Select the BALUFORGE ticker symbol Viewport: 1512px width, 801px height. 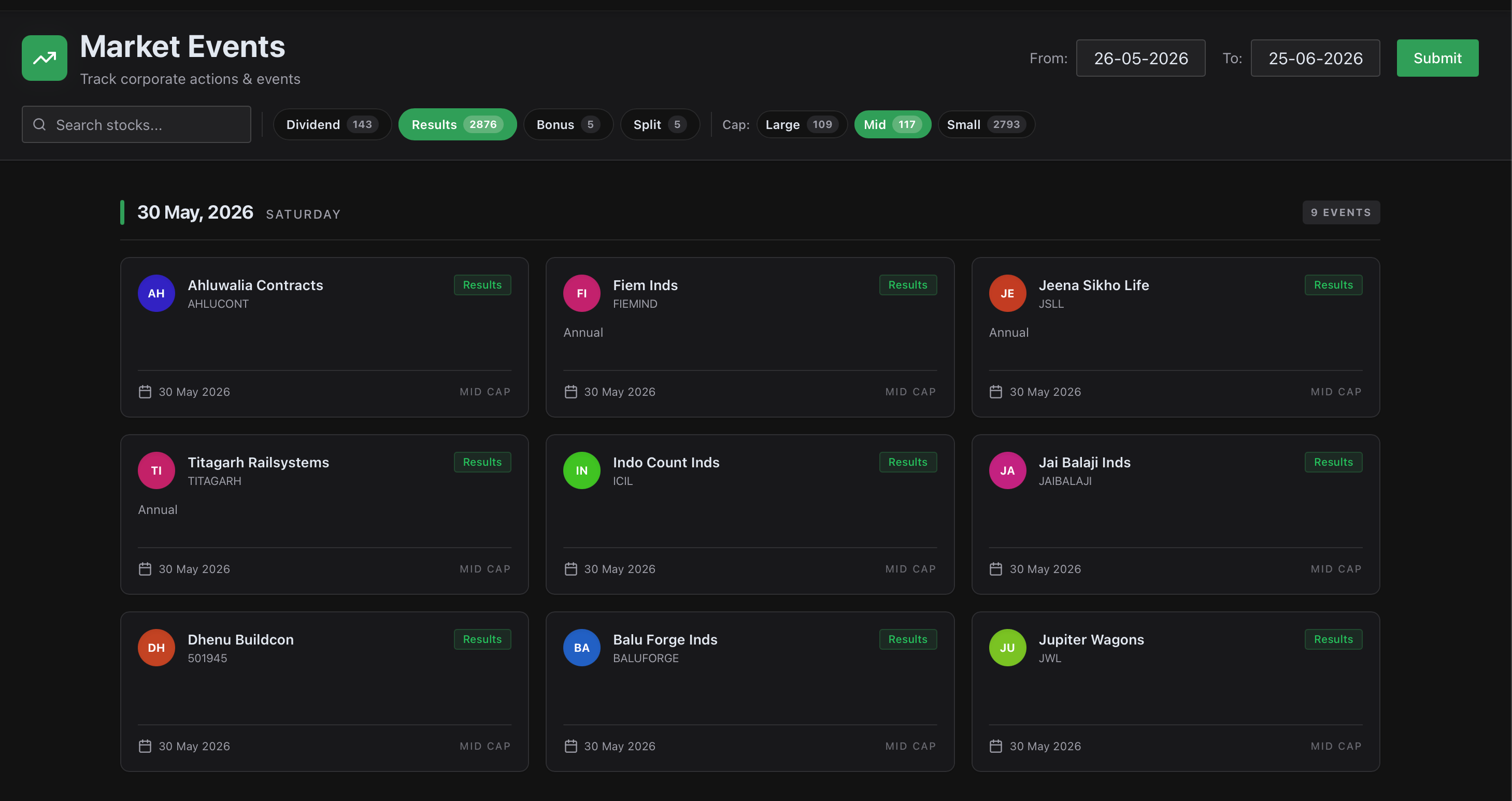(646, 659)
